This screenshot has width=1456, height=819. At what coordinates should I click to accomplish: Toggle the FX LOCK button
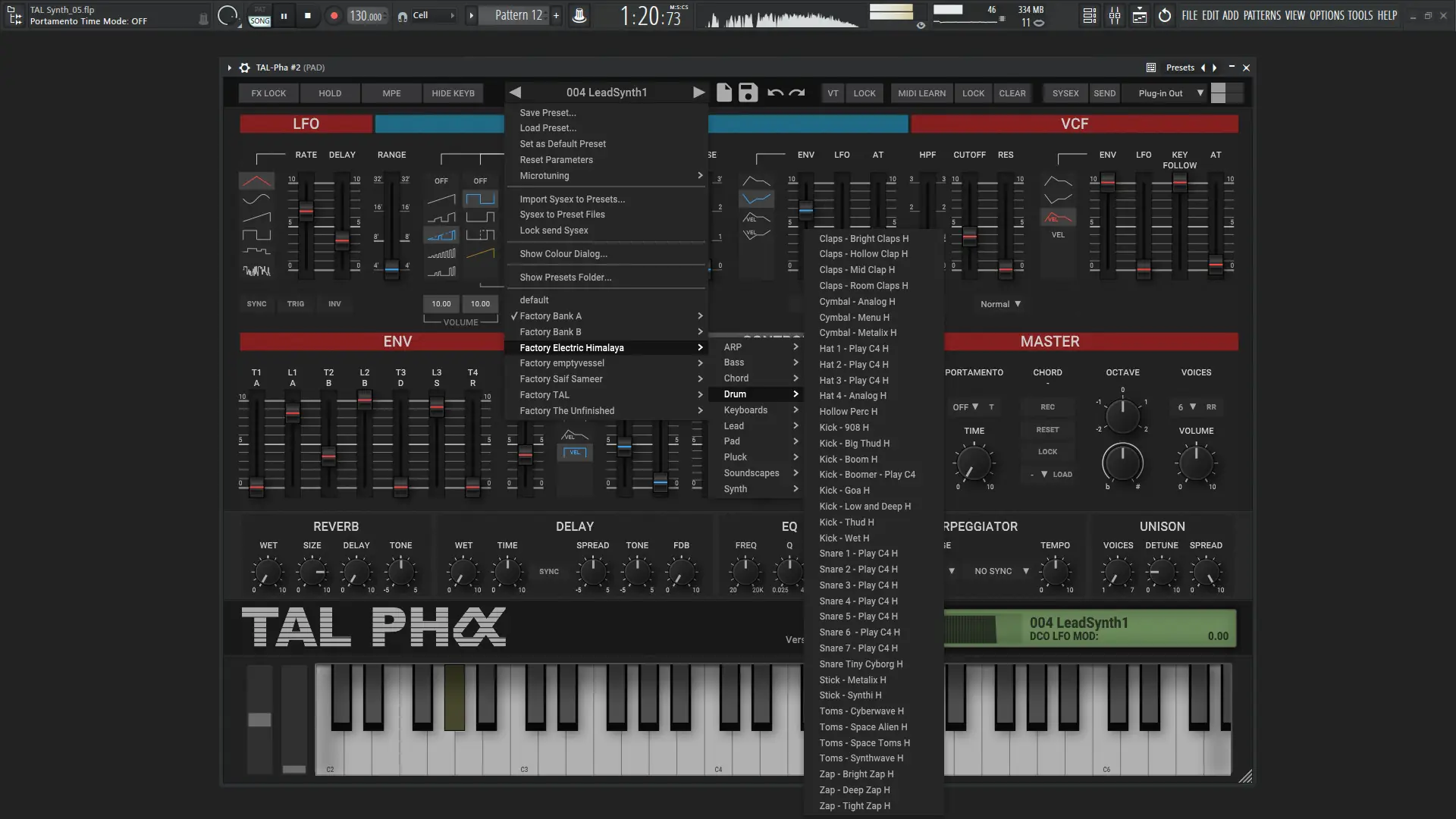(x=268, y=93)
